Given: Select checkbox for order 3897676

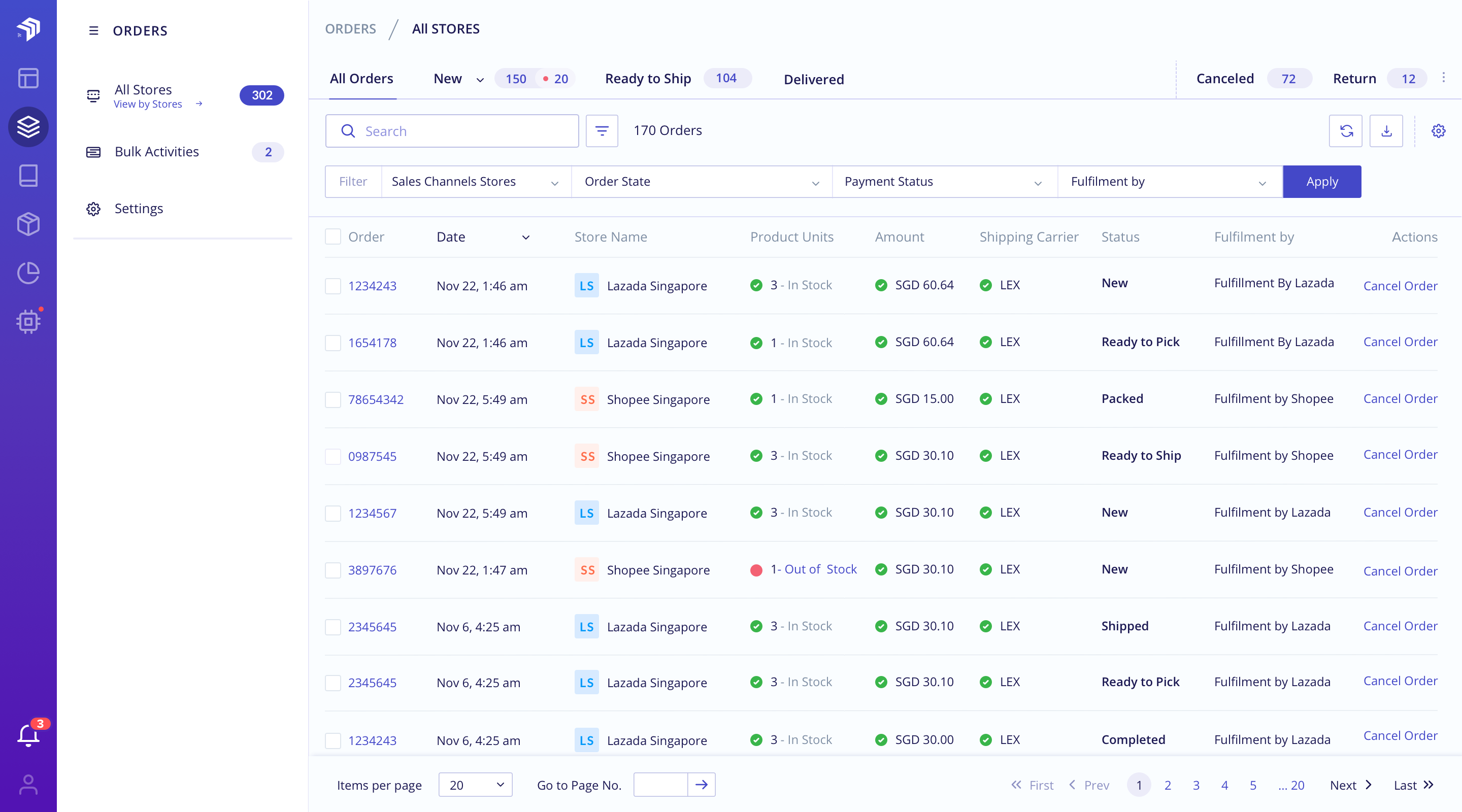Looking at the screenshot, I should pos(333,570).
